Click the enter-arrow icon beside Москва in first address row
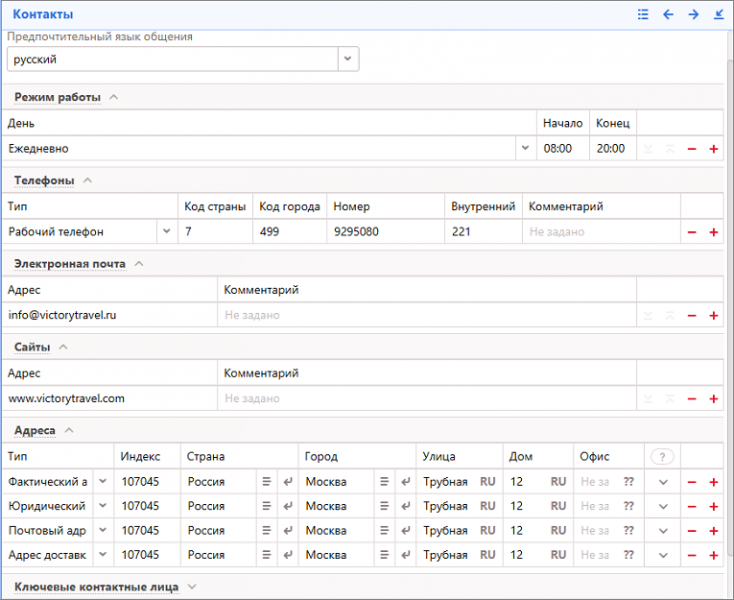 [406, 482]
